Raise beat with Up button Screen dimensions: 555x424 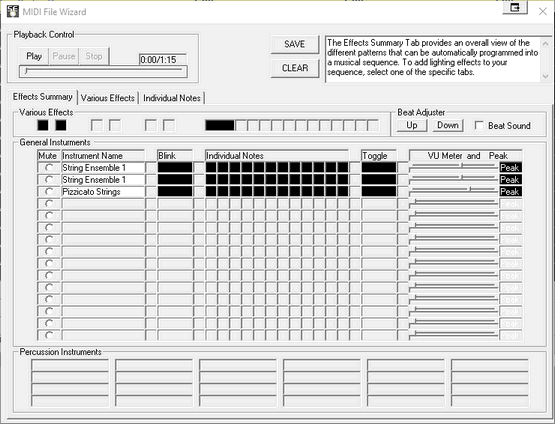point(412,125)
